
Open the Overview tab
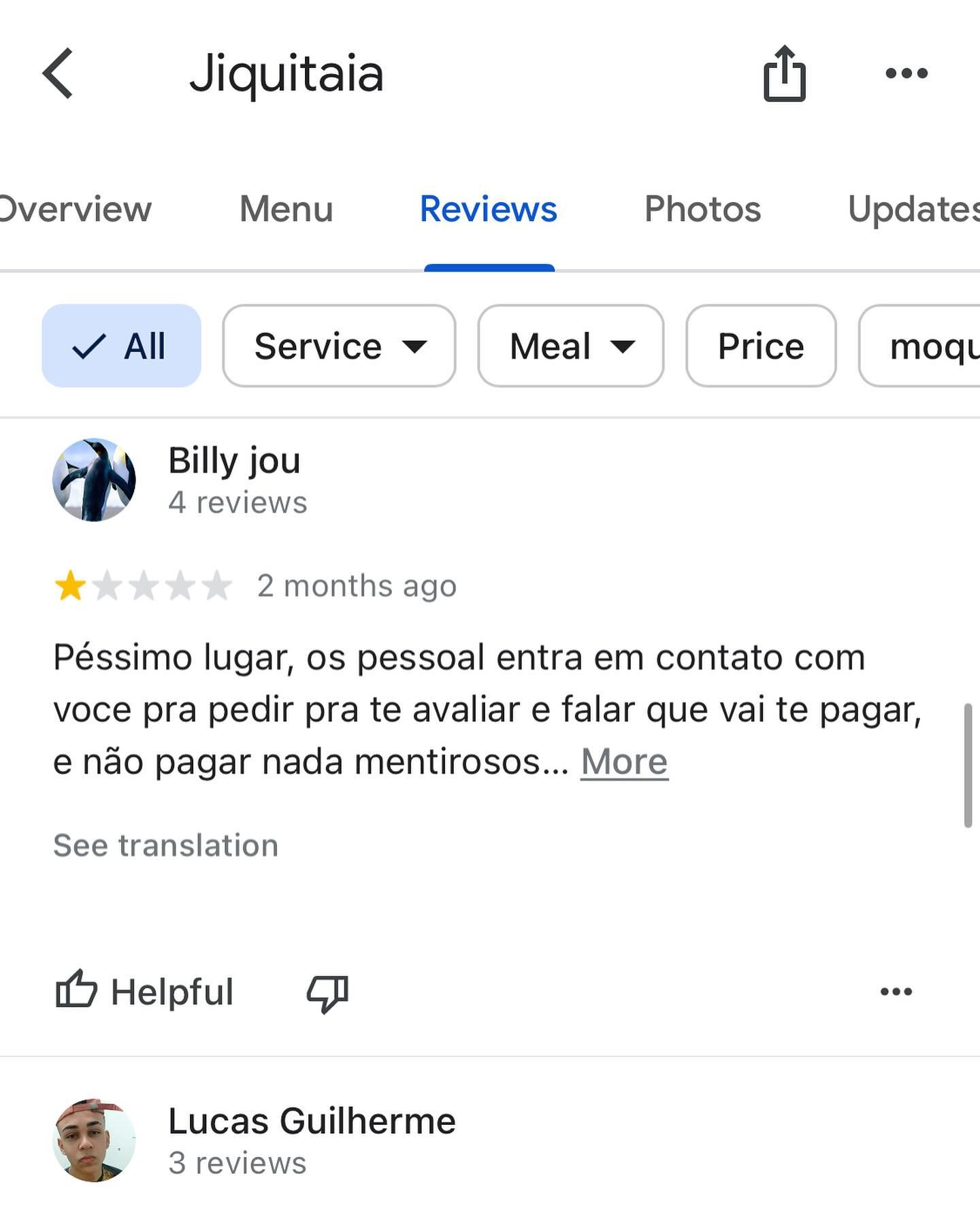[73, 209]
